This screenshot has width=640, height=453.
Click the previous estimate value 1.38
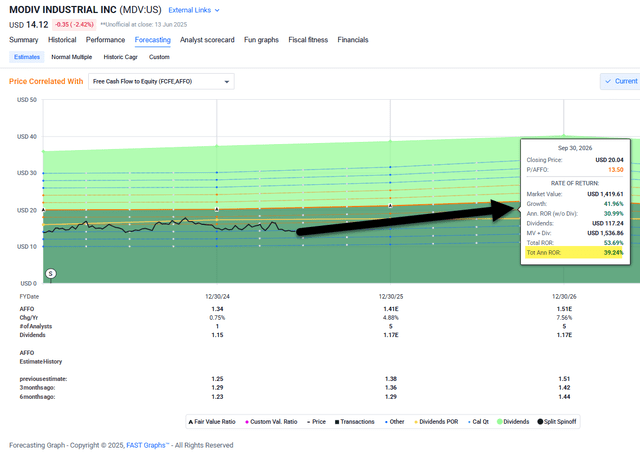[391, 379]
